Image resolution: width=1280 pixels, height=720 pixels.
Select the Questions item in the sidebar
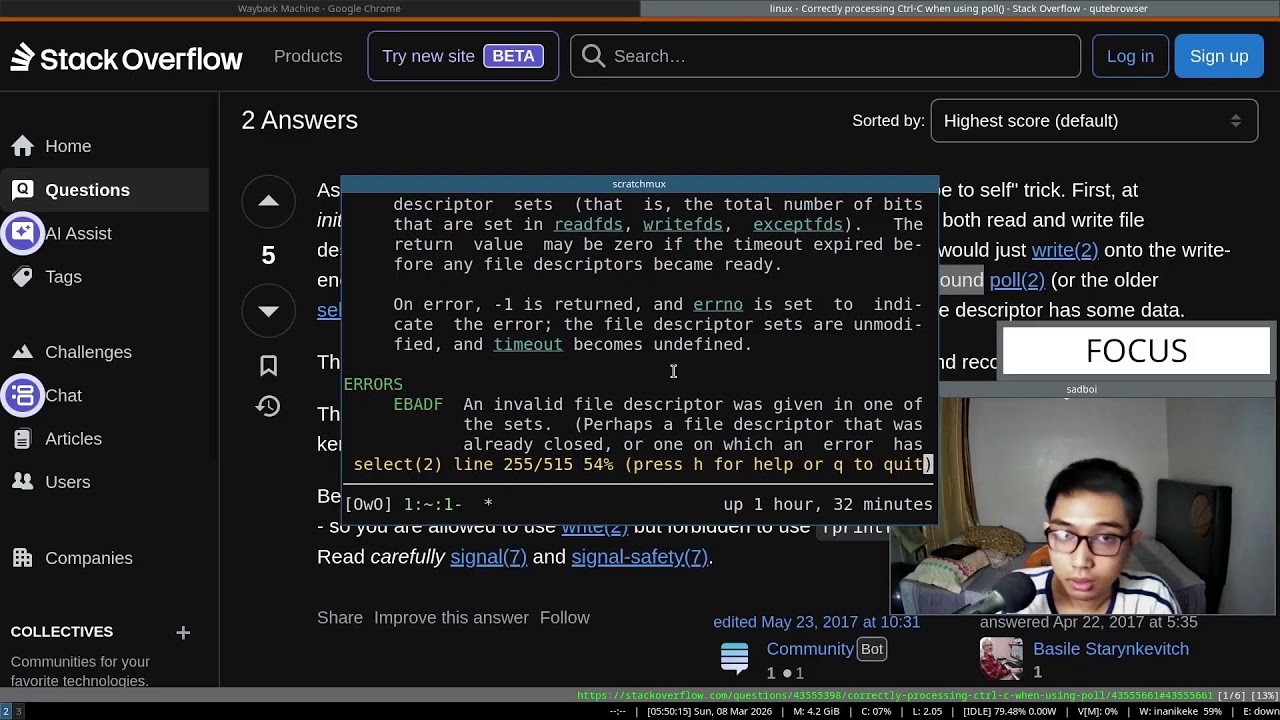pyautogui.click(x=104, y=190)
